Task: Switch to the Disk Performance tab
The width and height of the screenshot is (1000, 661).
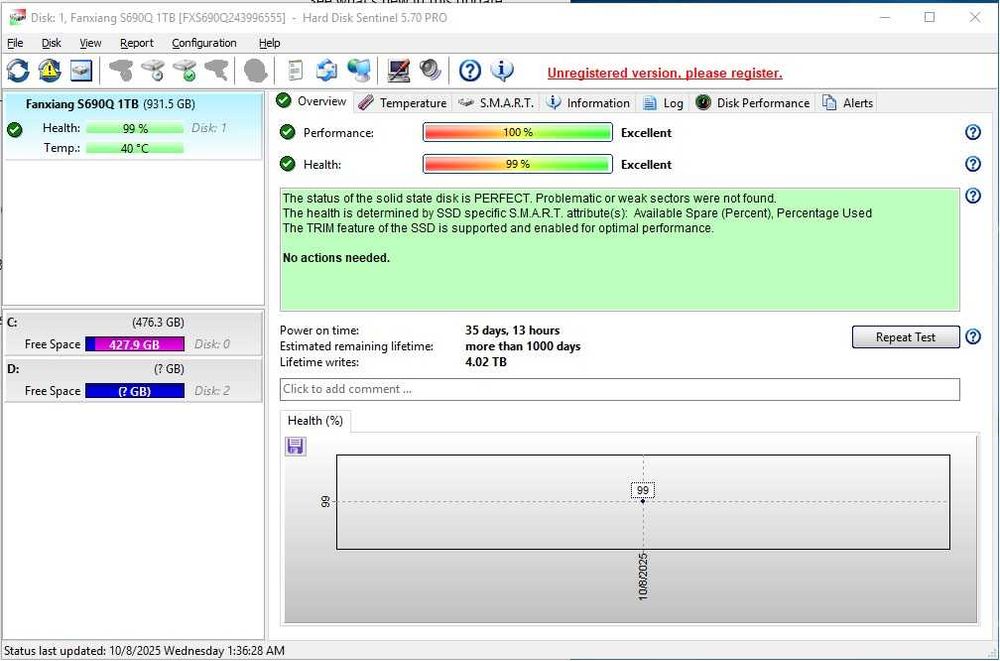Action: (x=753, y=103)
